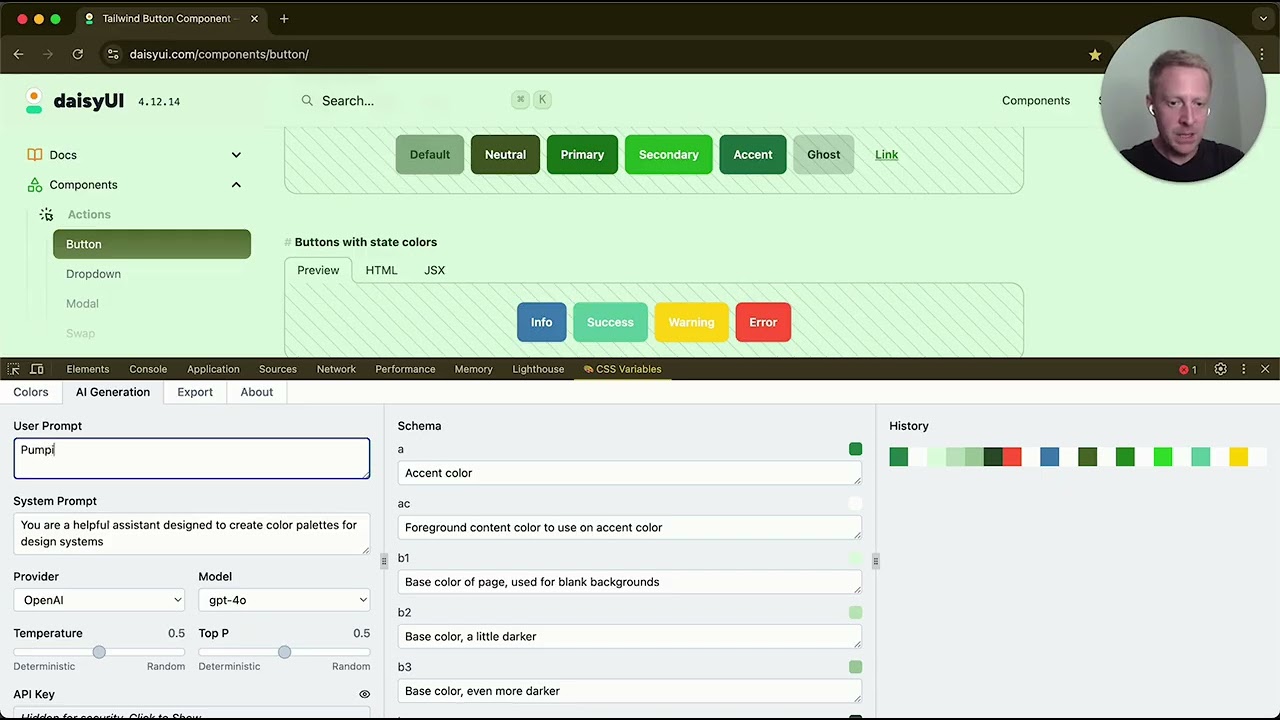1280x720 pixels.
Task: Click the Components sidebar icon
Action: click(x=35, y=185)
